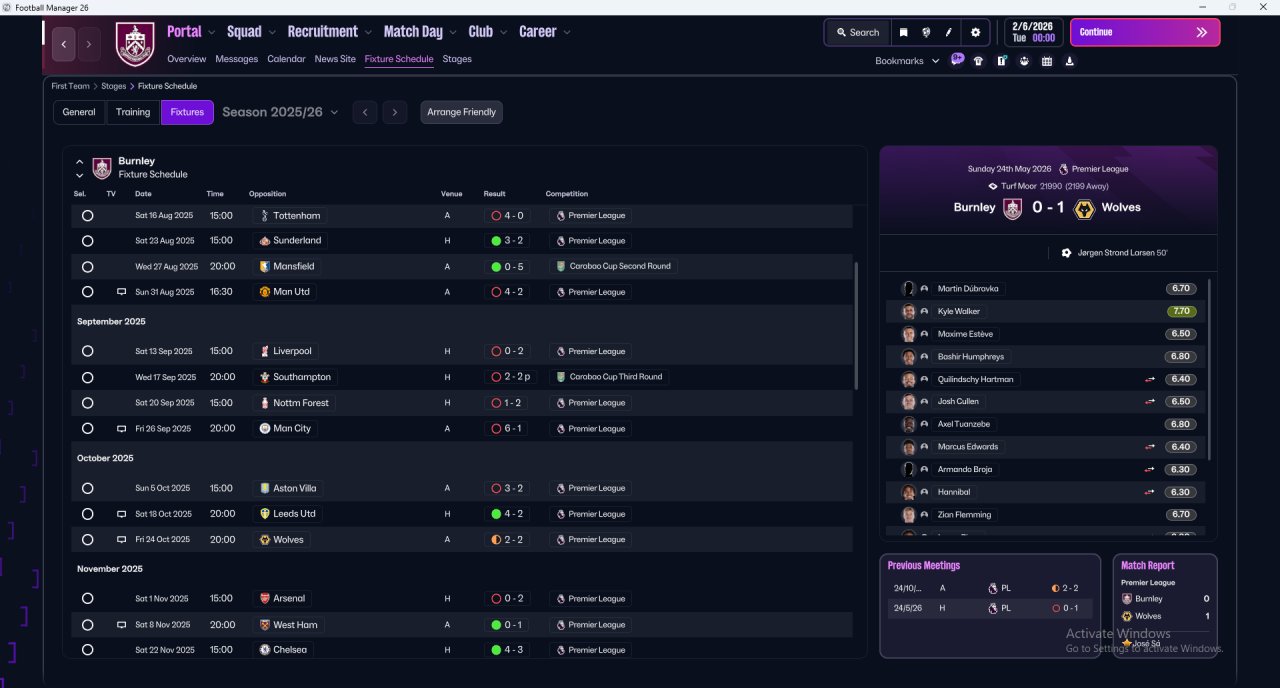
Task: Click the Man City 6 - 1 result
Action: (508, 428)
